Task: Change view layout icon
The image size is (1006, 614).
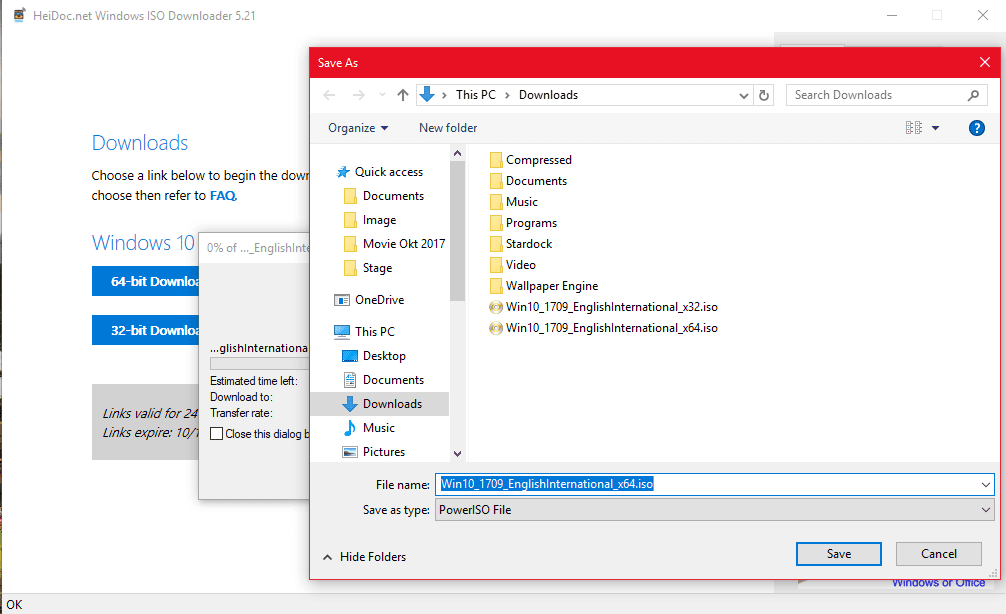Action: coord(914,128)
